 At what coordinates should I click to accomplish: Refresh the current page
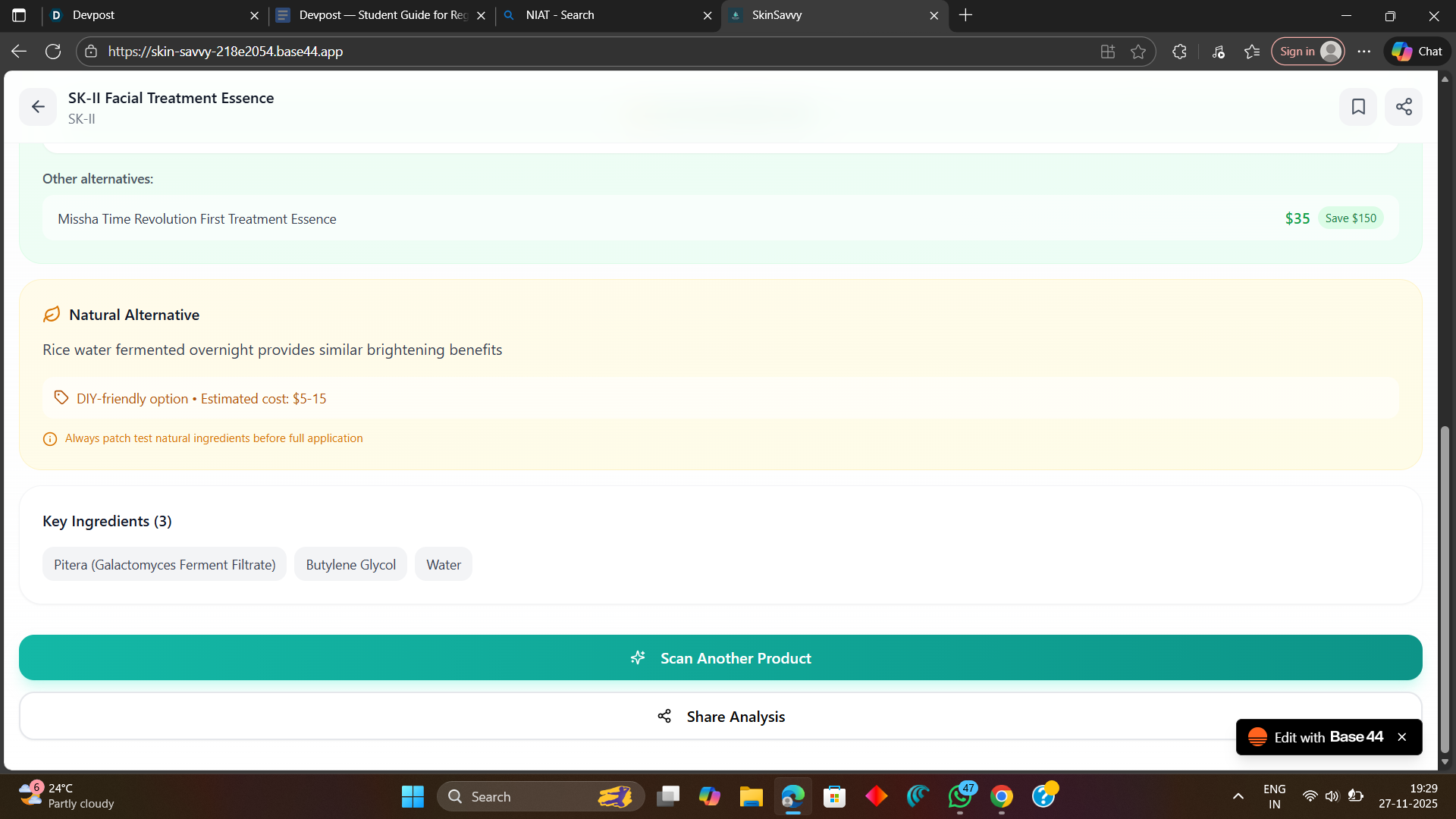pyautogui.click(x=53, y=52)
